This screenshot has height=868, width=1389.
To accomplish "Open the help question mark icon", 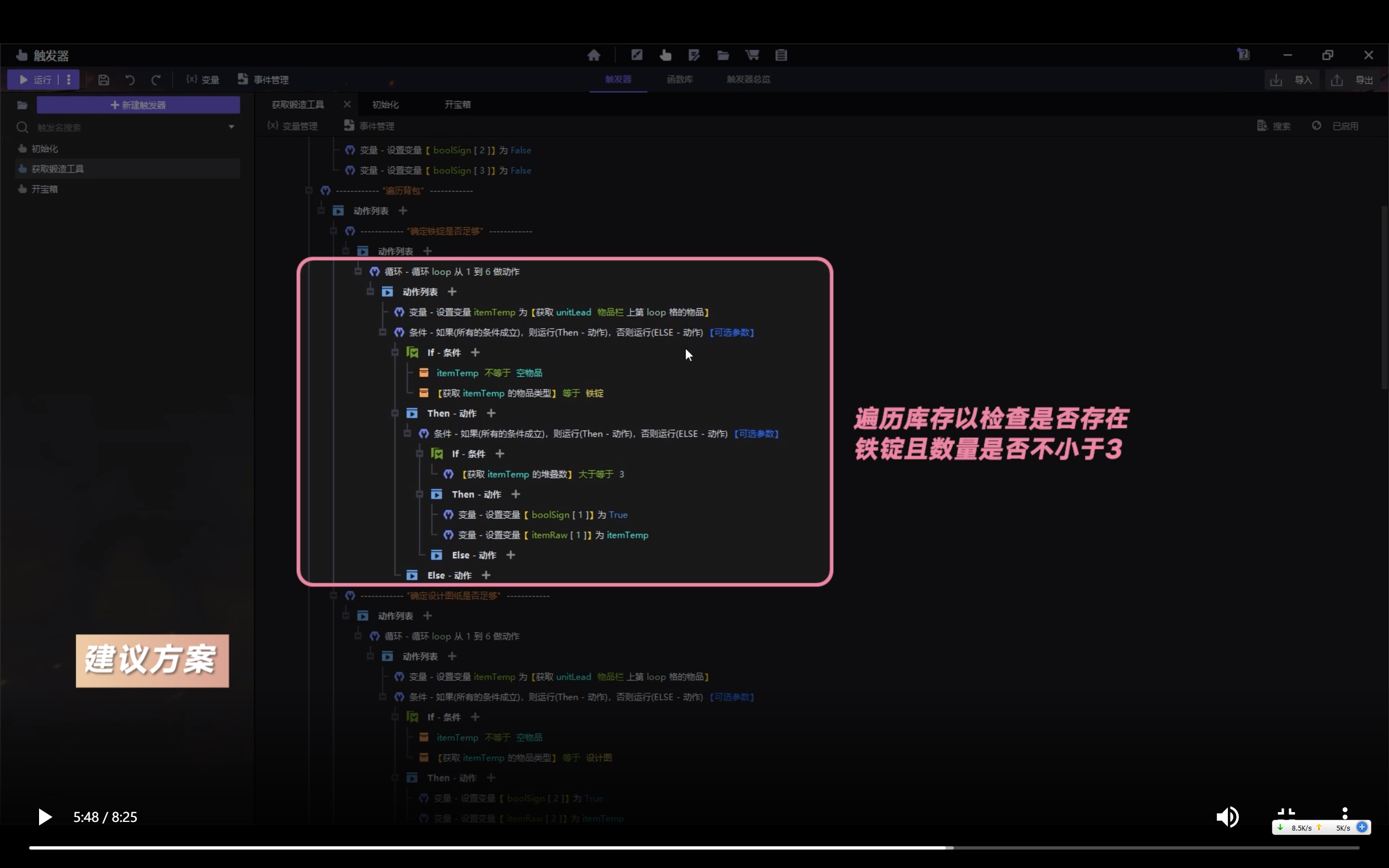I will (1243, 55).
